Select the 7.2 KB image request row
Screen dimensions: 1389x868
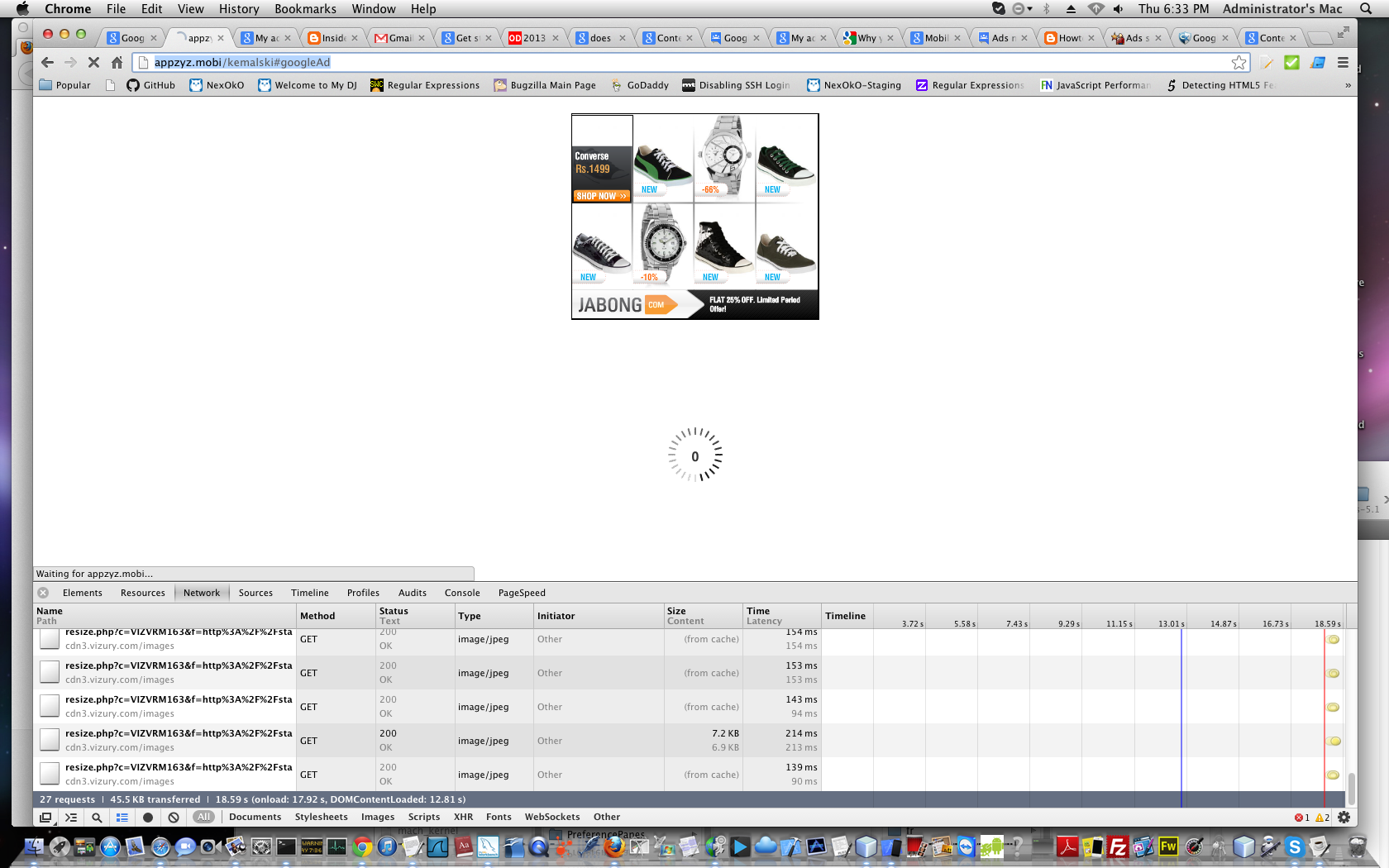coord(690,741)
